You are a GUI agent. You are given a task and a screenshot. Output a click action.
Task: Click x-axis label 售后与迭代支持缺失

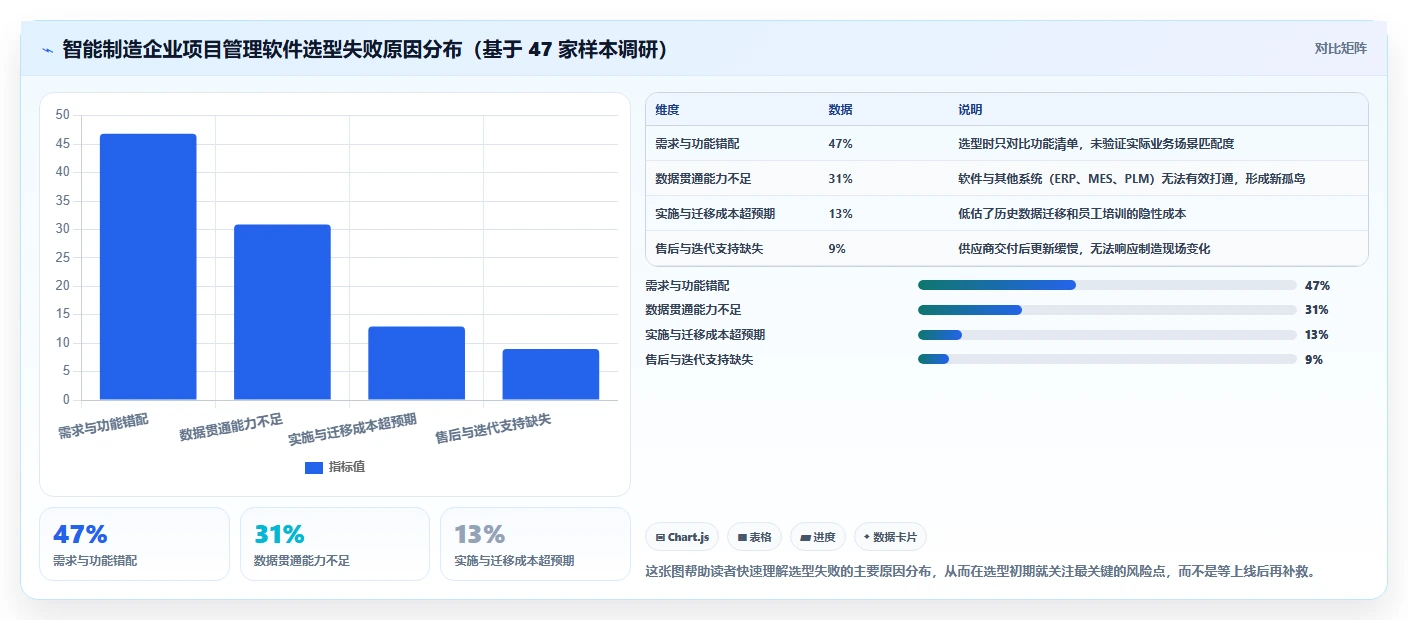(x=493, y=430)
